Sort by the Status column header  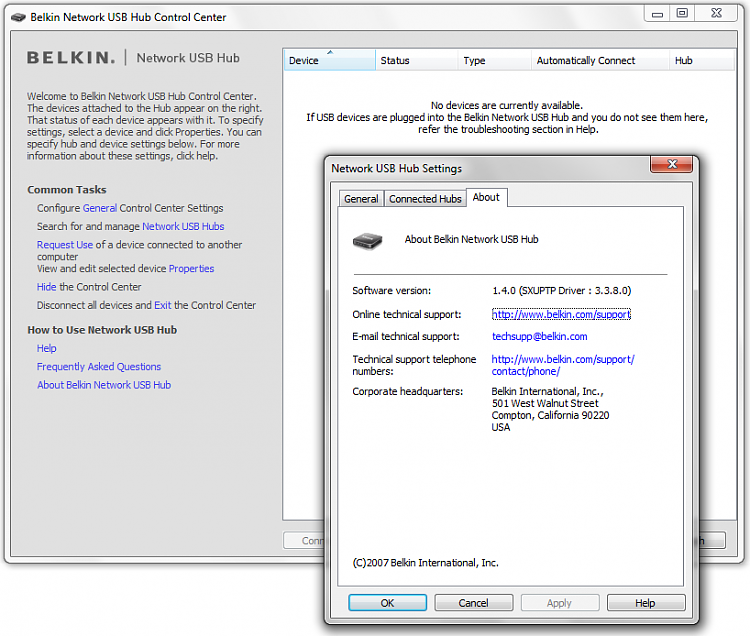(417, 61)
